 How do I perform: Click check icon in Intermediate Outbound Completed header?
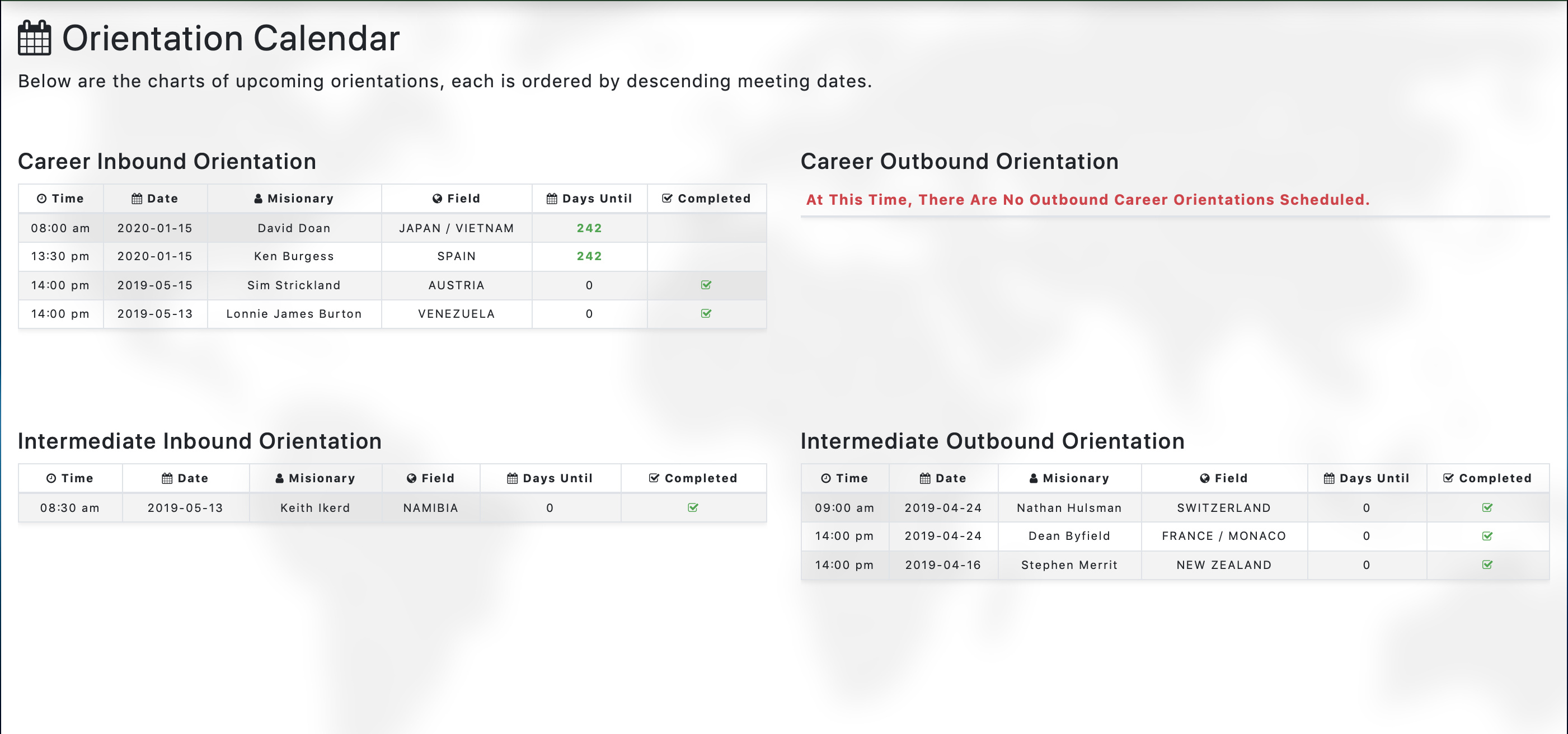pyautogui.click(x=1448, y=478)
